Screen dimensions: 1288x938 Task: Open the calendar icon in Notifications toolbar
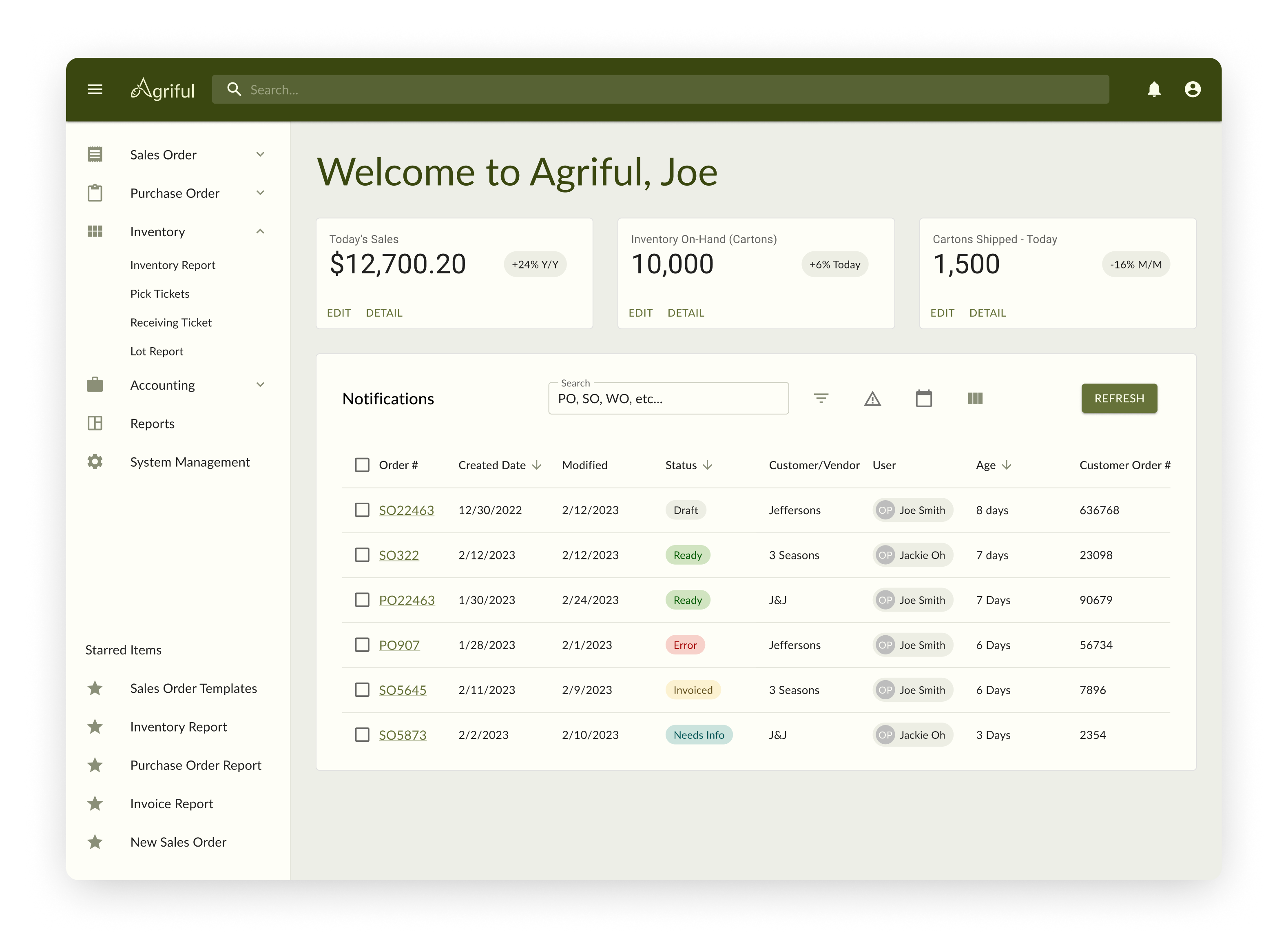pyautogui.click(x=923, y=398)
